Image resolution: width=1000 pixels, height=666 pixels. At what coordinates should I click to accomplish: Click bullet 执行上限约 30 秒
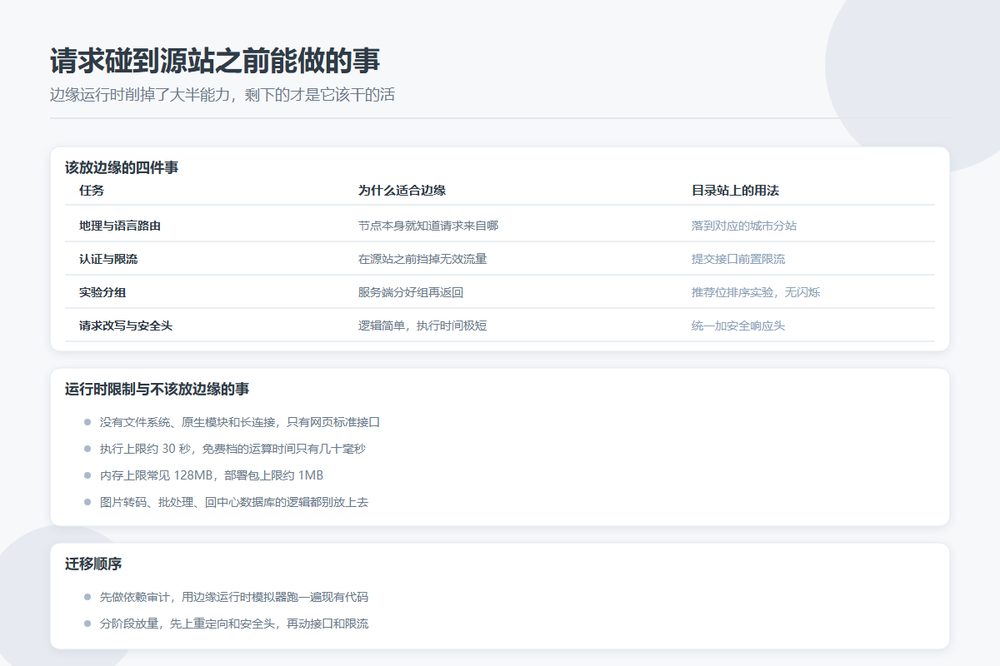[x=233, y=449]
